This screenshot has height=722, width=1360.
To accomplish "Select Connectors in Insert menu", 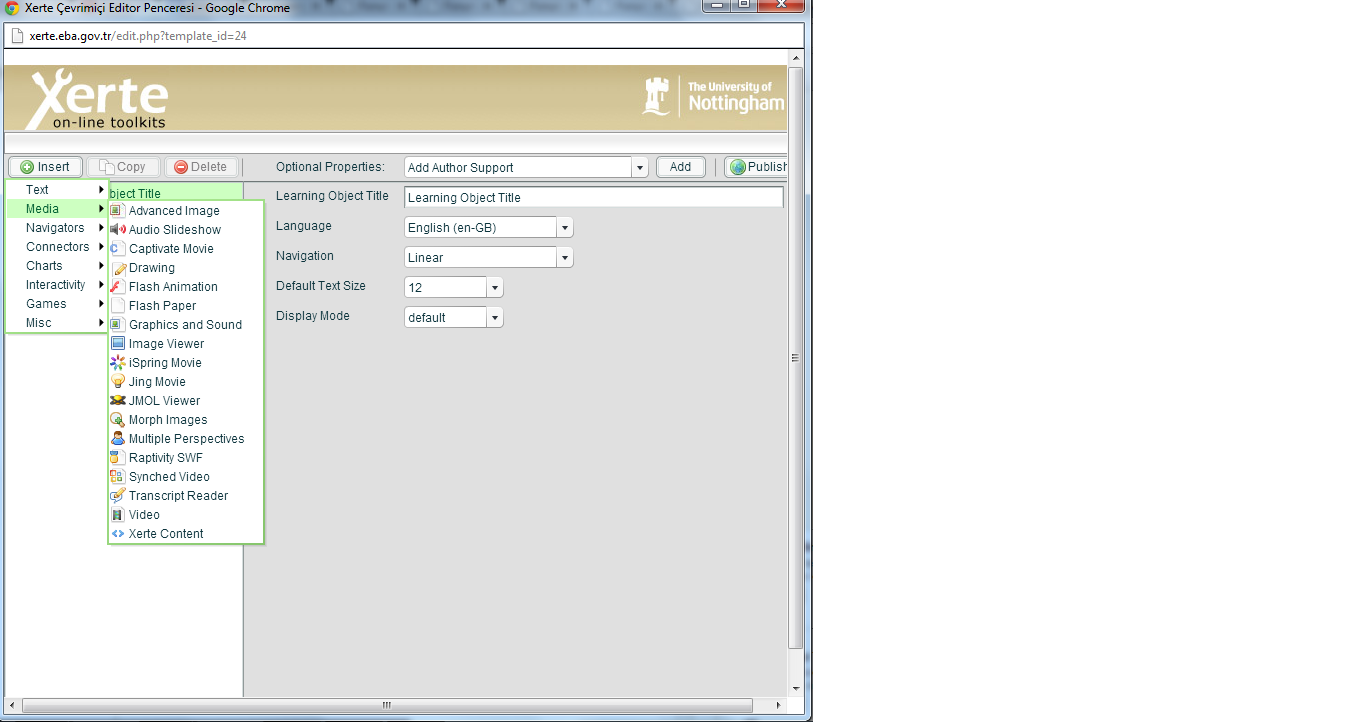I will click(57, 247).
